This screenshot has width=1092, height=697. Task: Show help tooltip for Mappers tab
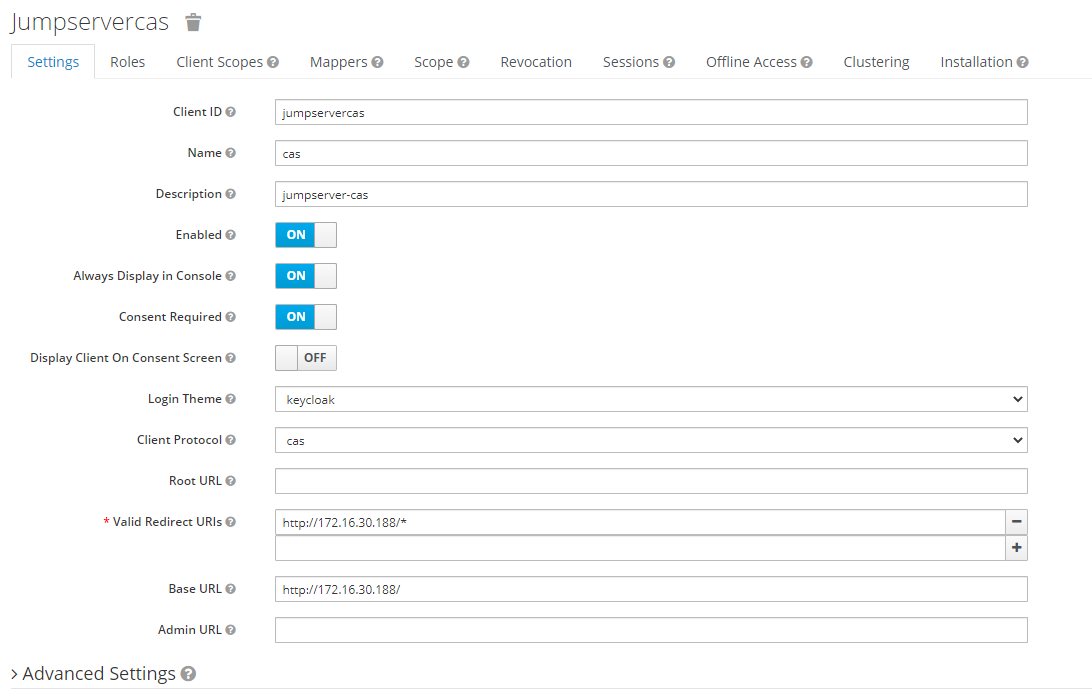(377, 62)
